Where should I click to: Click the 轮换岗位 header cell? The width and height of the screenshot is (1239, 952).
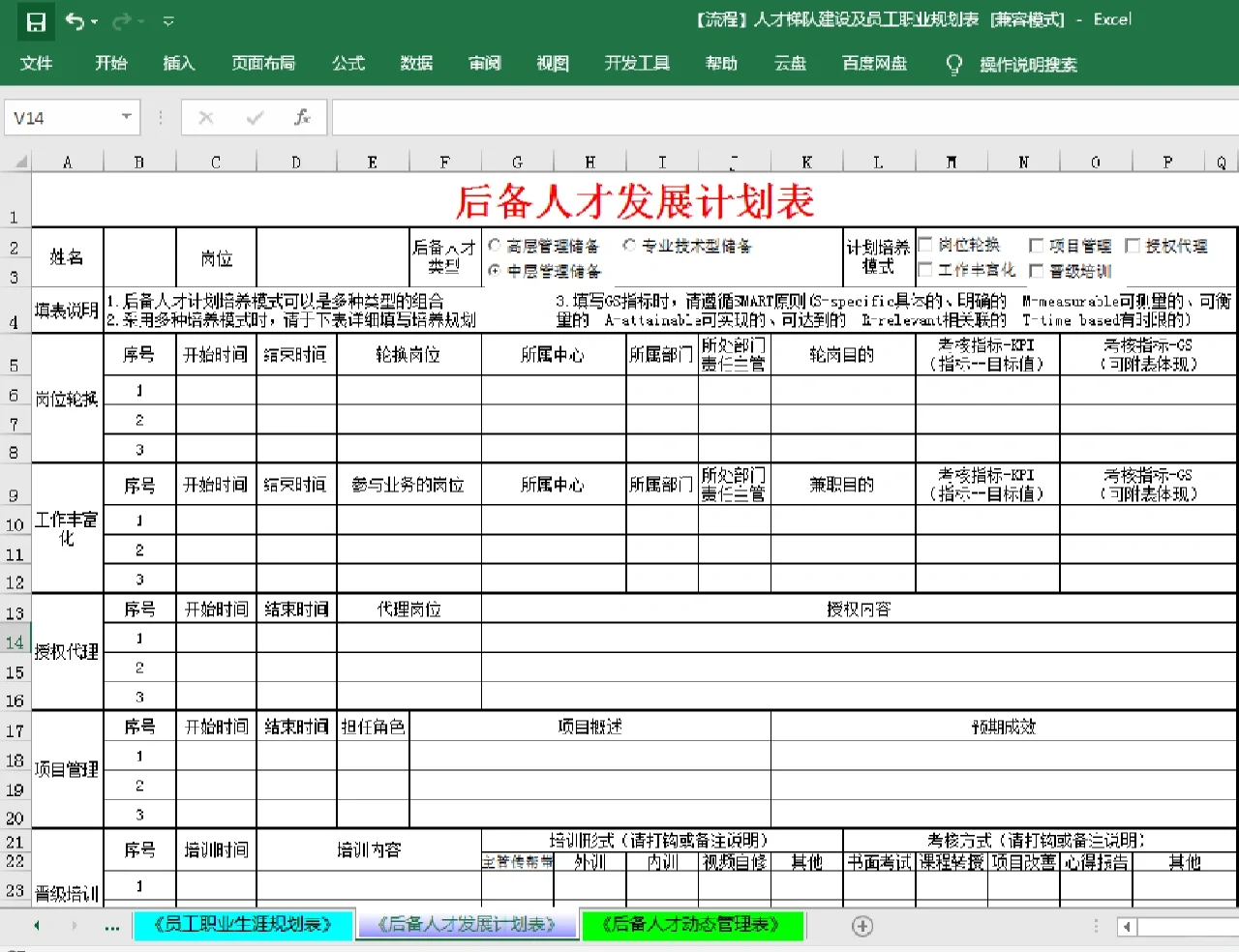tap(408, 355)
